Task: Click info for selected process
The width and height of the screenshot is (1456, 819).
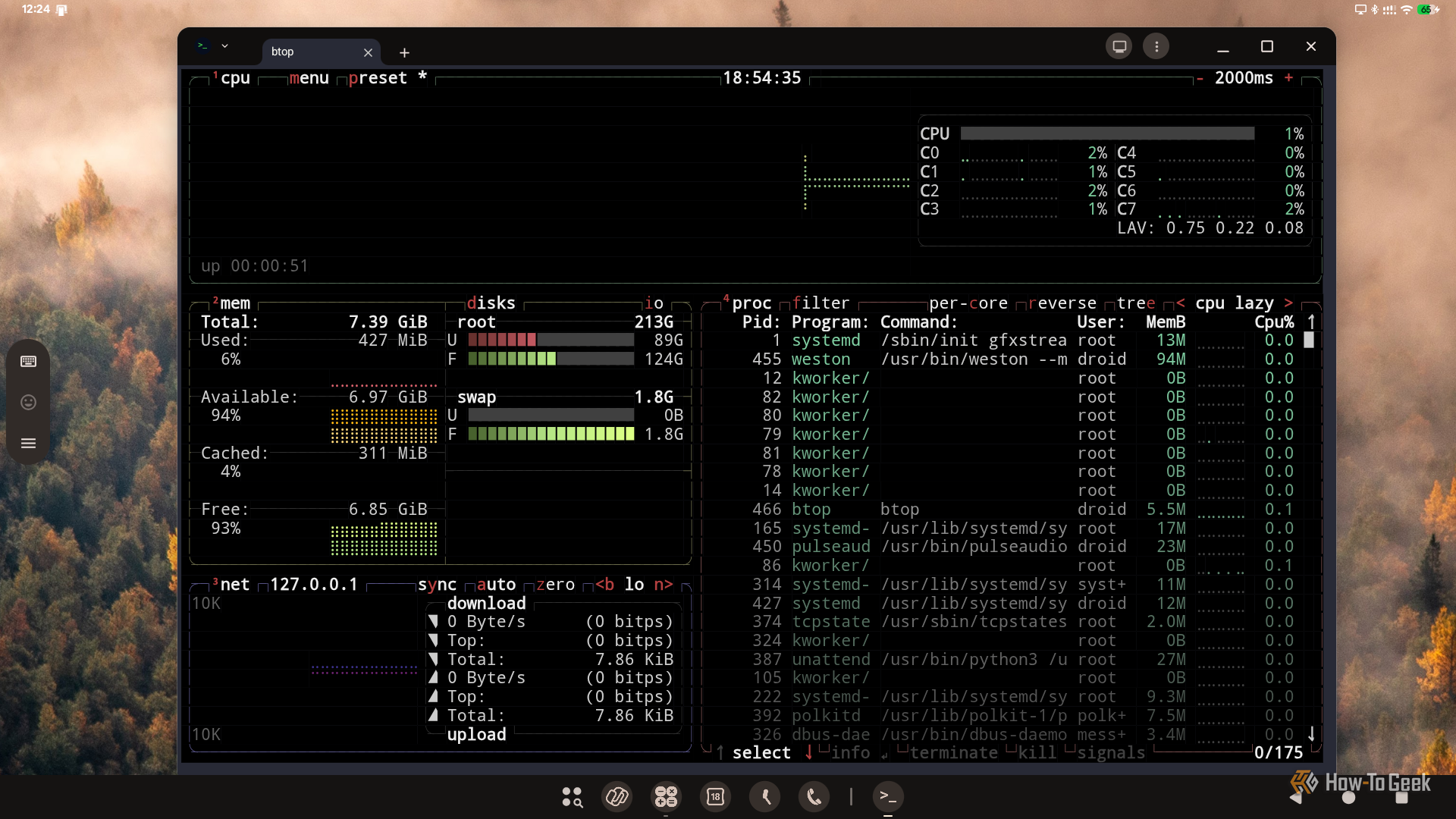Action: pos(850,753)
